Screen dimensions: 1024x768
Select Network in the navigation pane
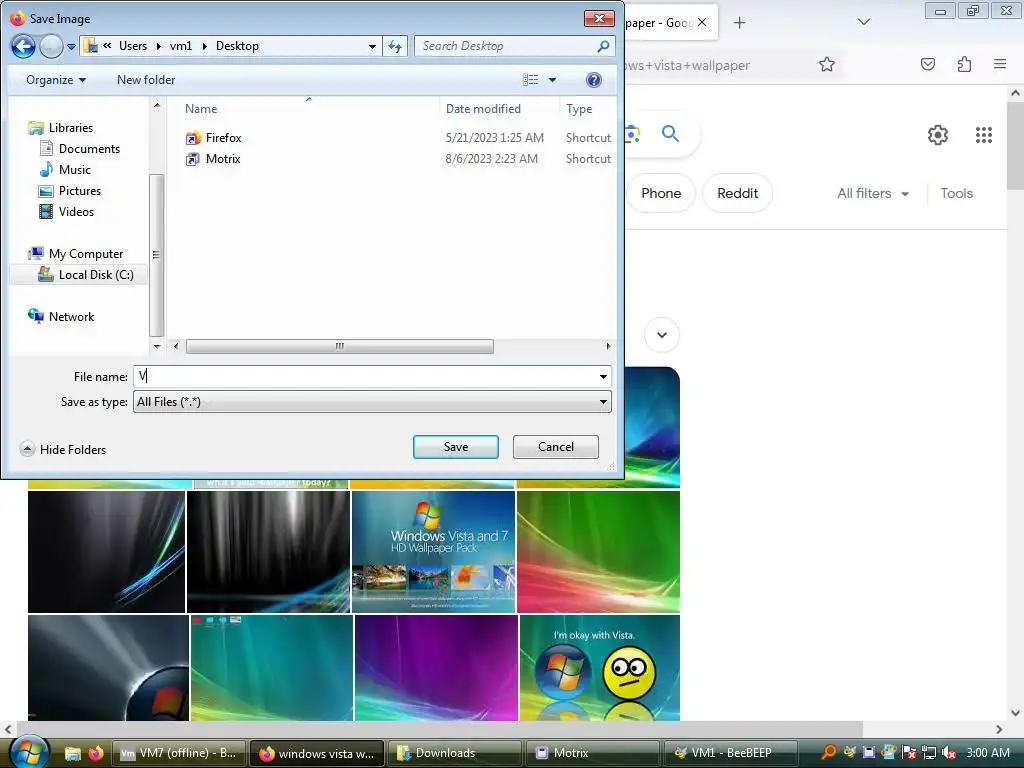pyautogui.click(x=71, y=317)
